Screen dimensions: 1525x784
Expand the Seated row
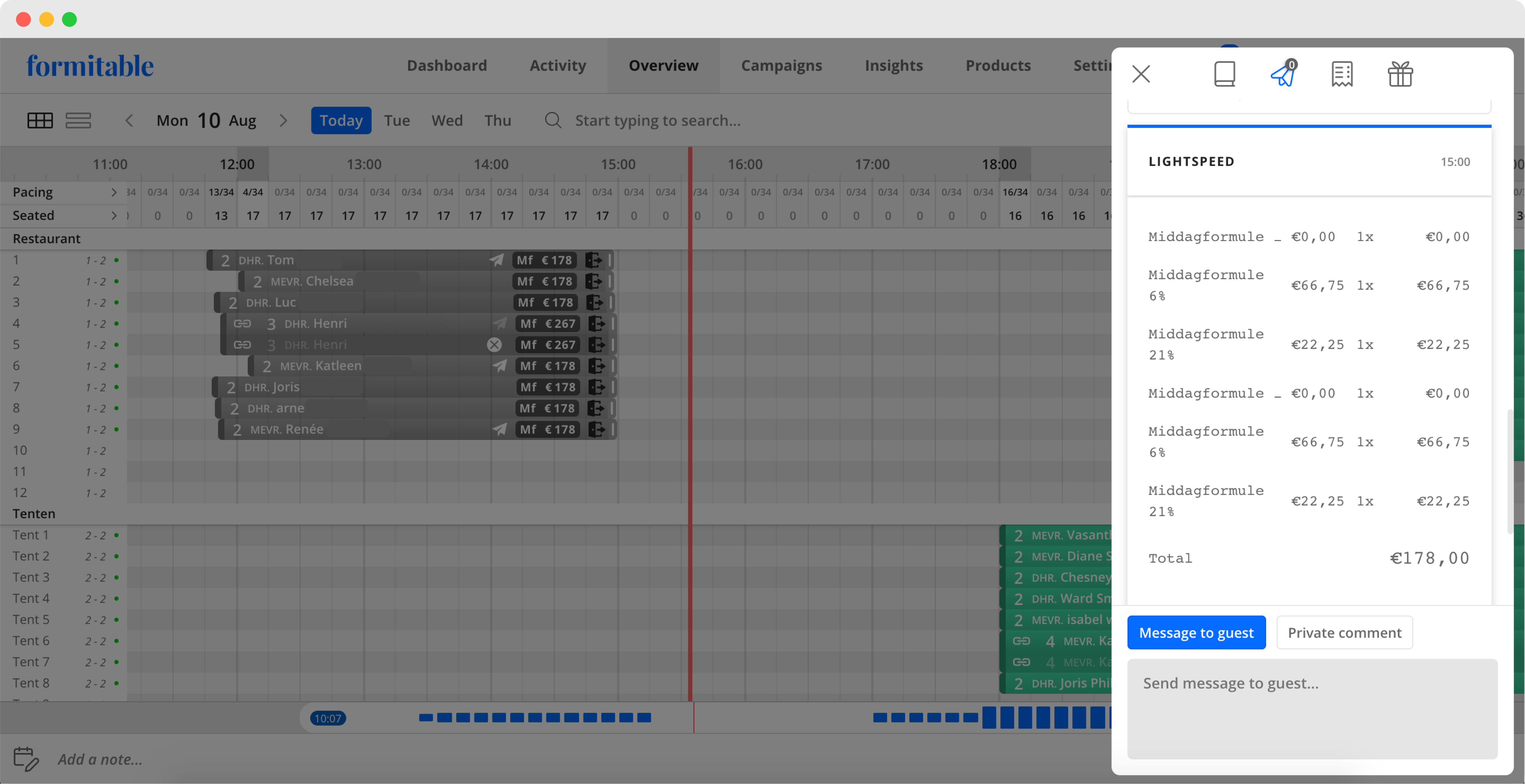pyautogui.click(x=114, y=215)
